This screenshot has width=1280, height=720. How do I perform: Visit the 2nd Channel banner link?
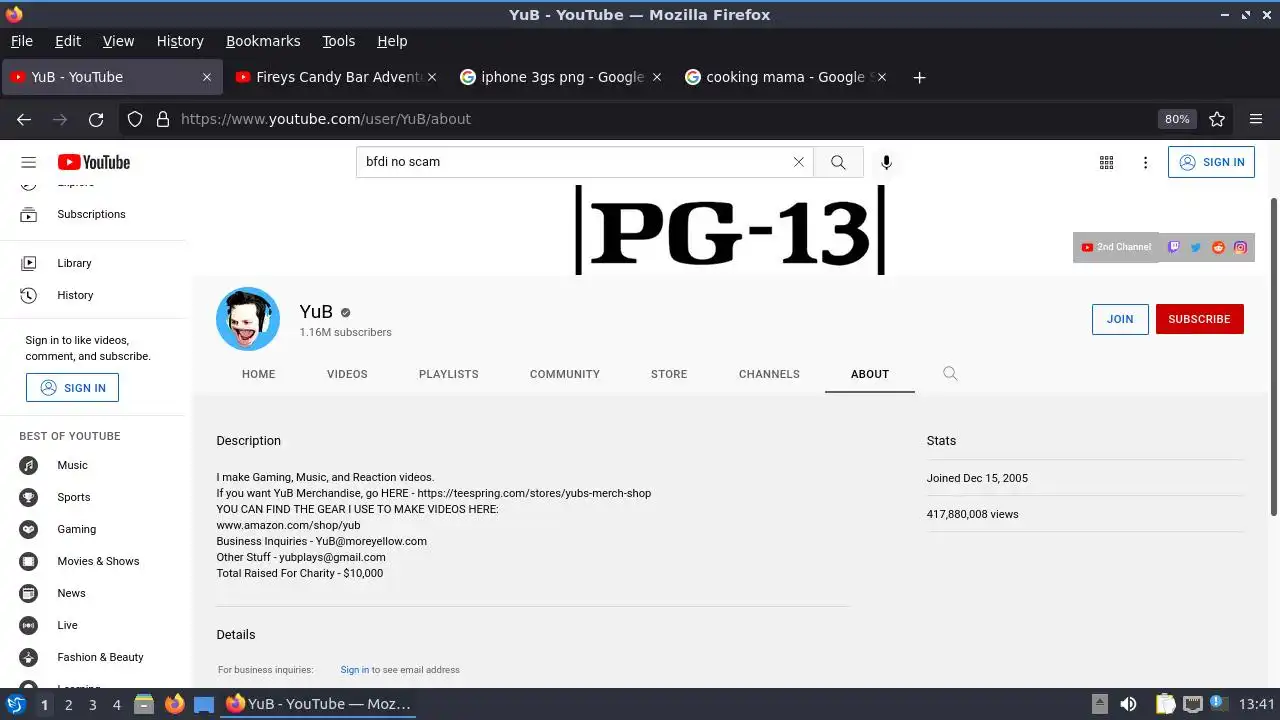click(1116, 247)
